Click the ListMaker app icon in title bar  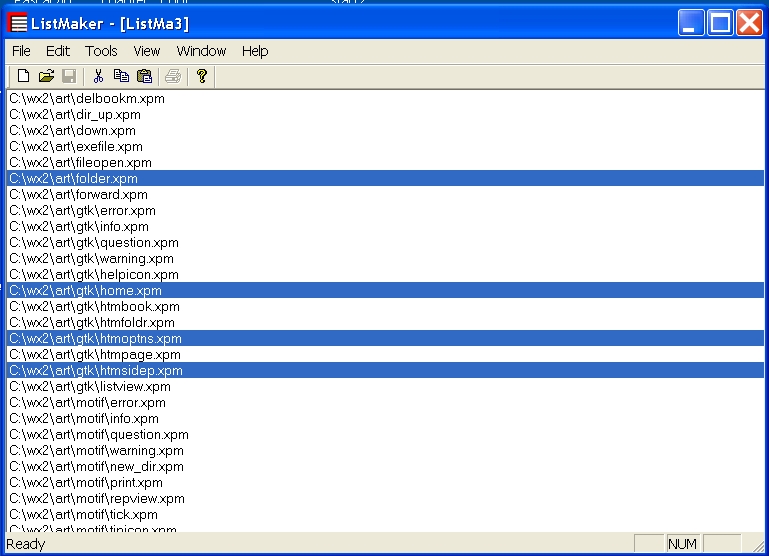pyautogui.click(x=18, y=23)
